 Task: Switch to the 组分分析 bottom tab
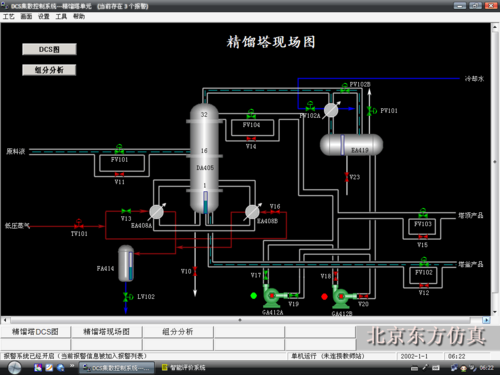[178, 332]
